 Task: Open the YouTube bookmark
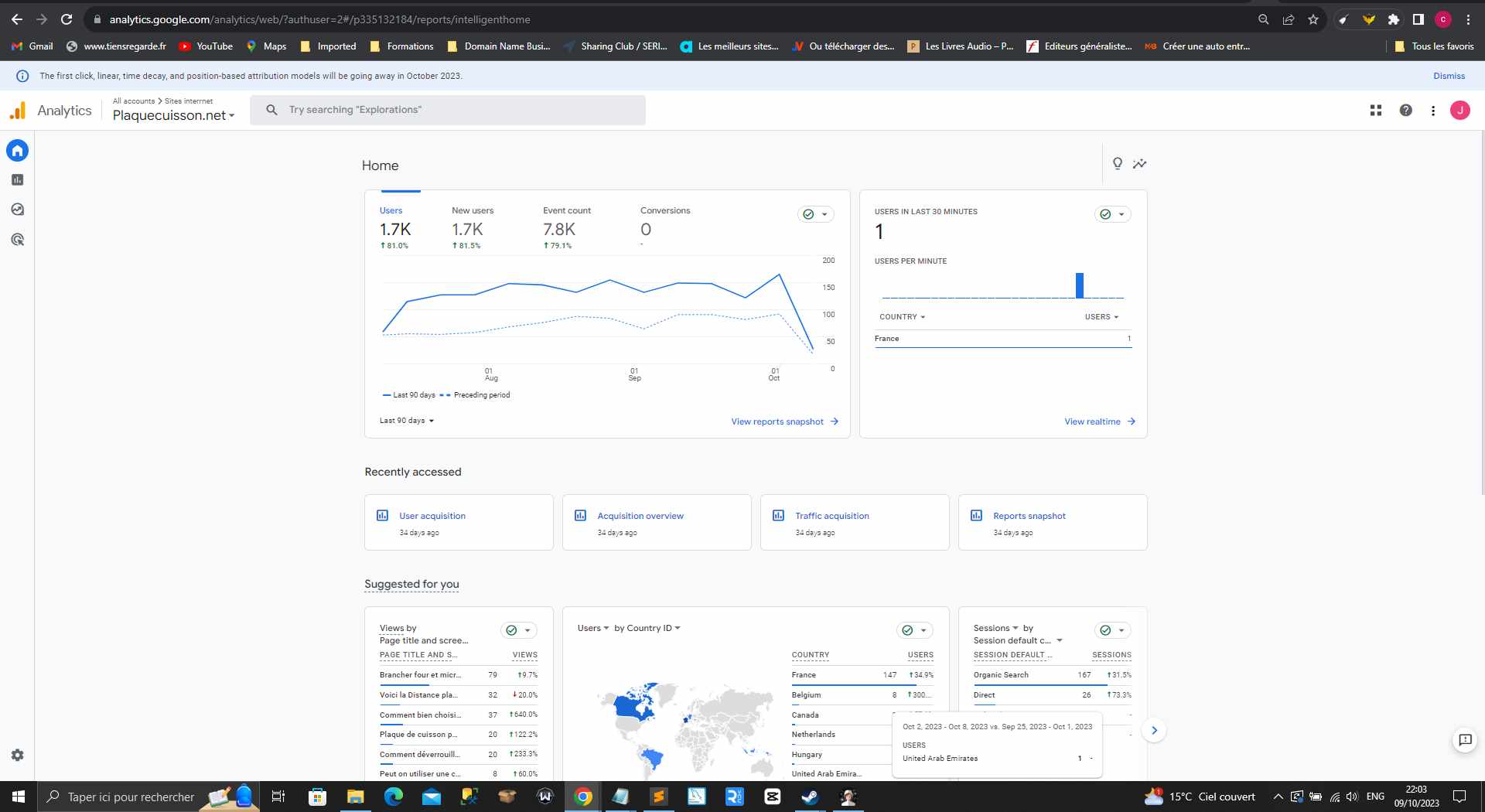[206, 46]
